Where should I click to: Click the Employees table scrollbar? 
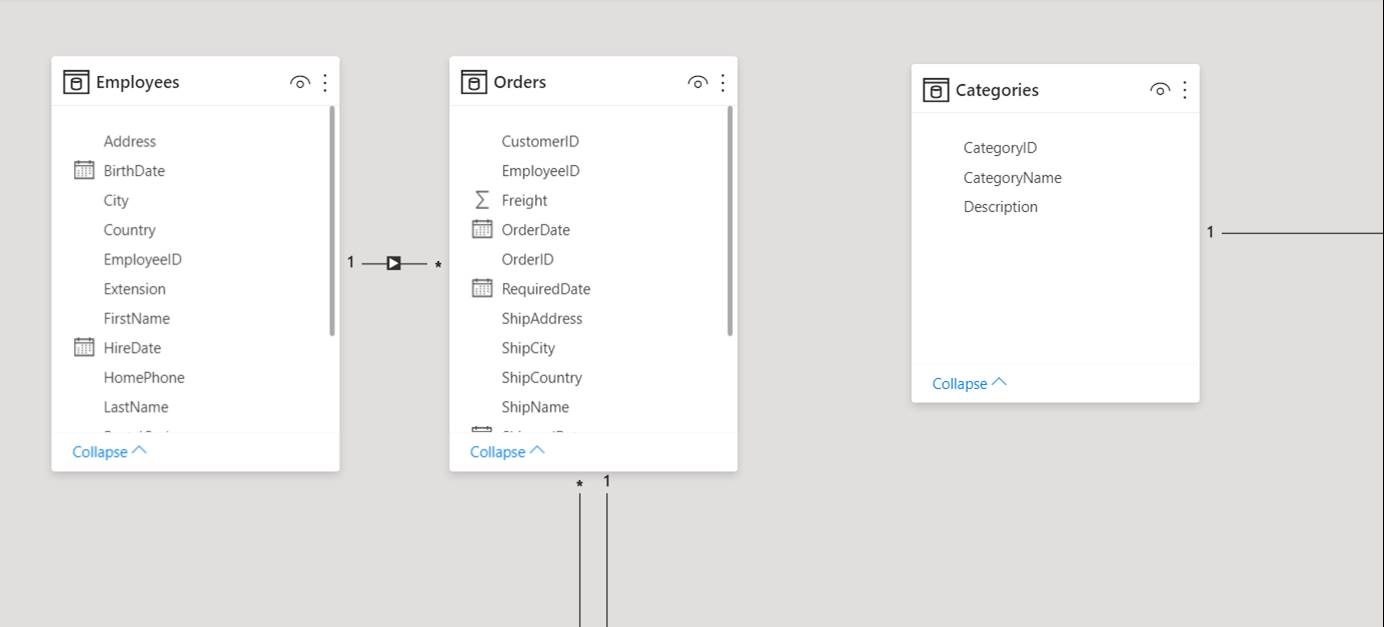[332, 221]
